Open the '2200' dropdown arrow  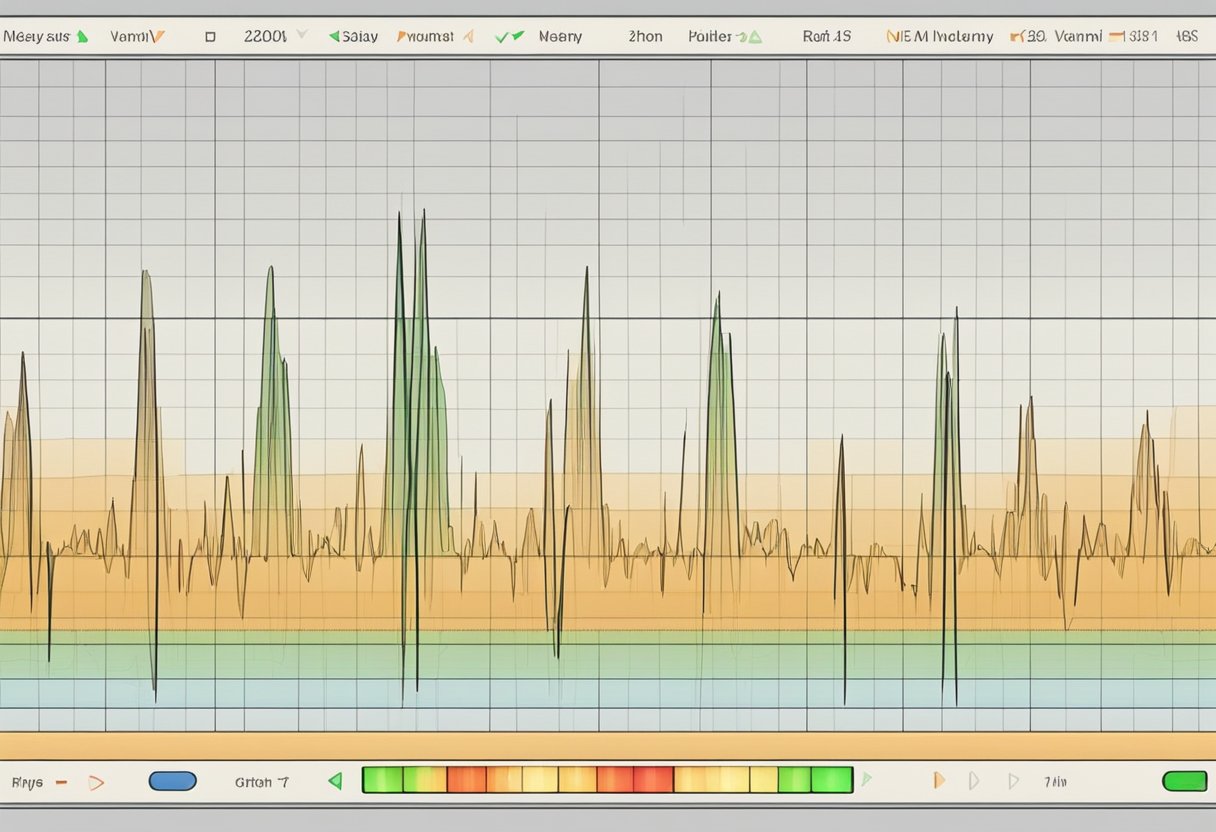(302, 36)
